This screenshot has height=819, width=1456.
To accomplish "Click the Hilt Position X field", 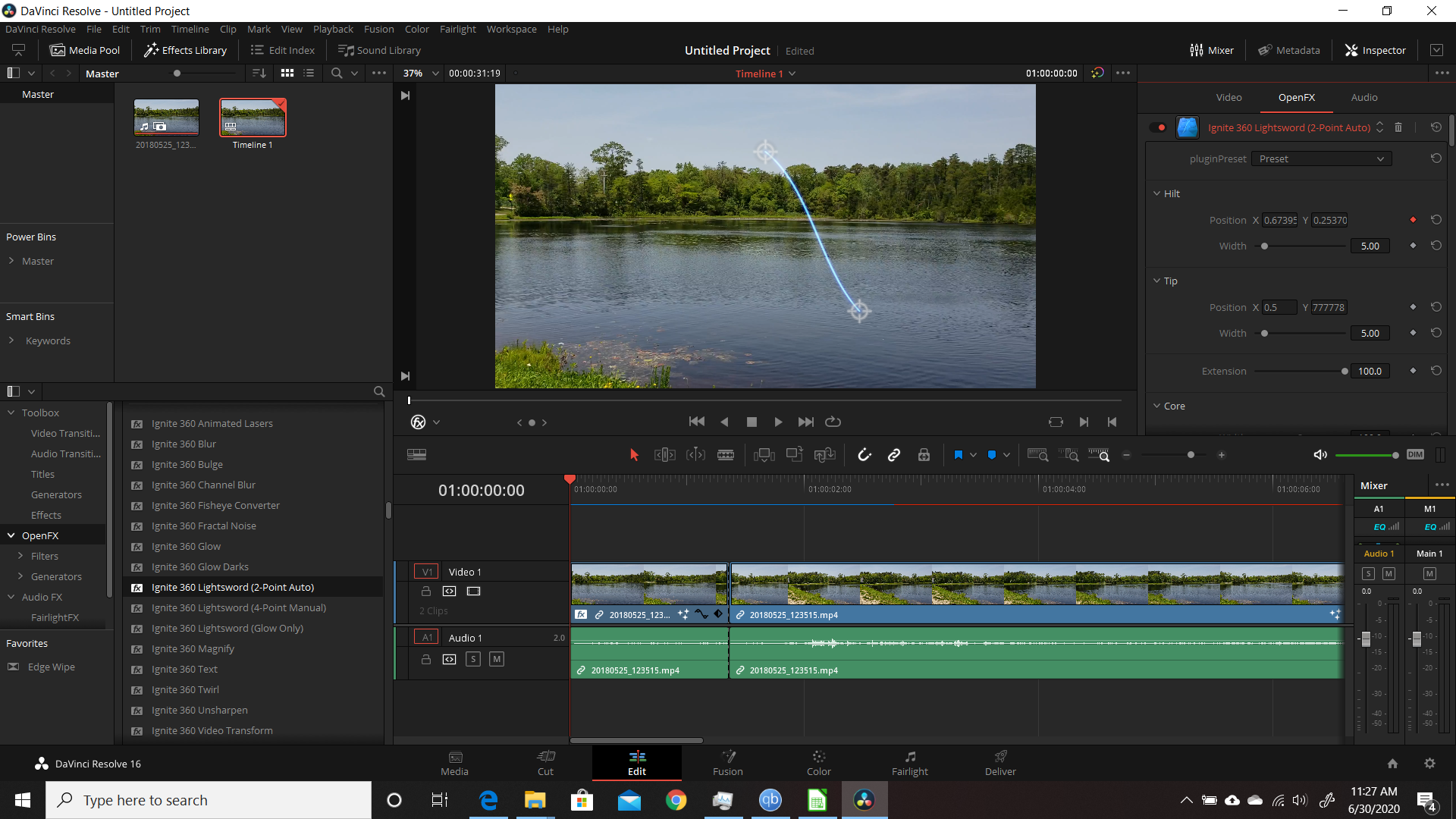I will click(1279, 220).
